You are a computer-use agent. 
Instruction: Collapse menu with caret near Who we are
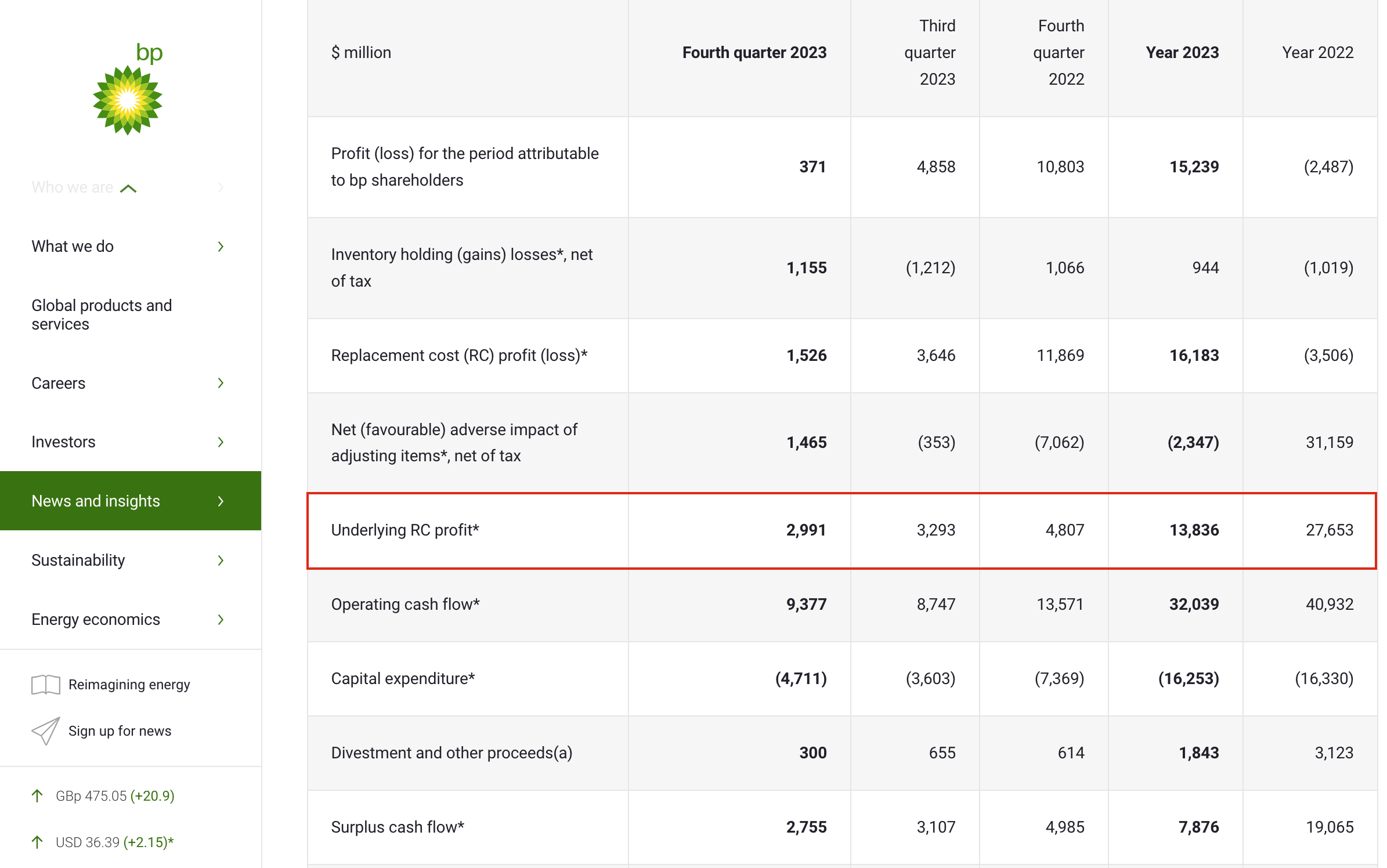pyautogui.click(x=128, y=189)
